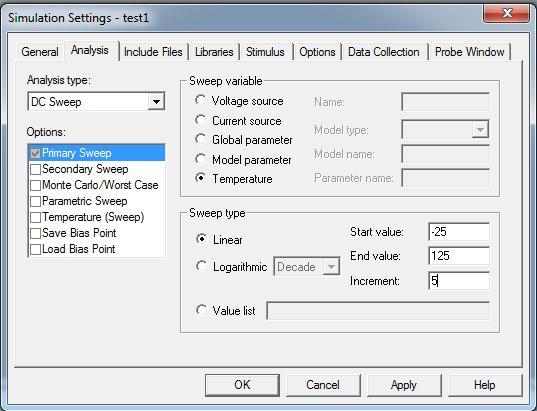Enable the Secondary Sweep checkbox
The image size is (537, 411).
[35, 169]
